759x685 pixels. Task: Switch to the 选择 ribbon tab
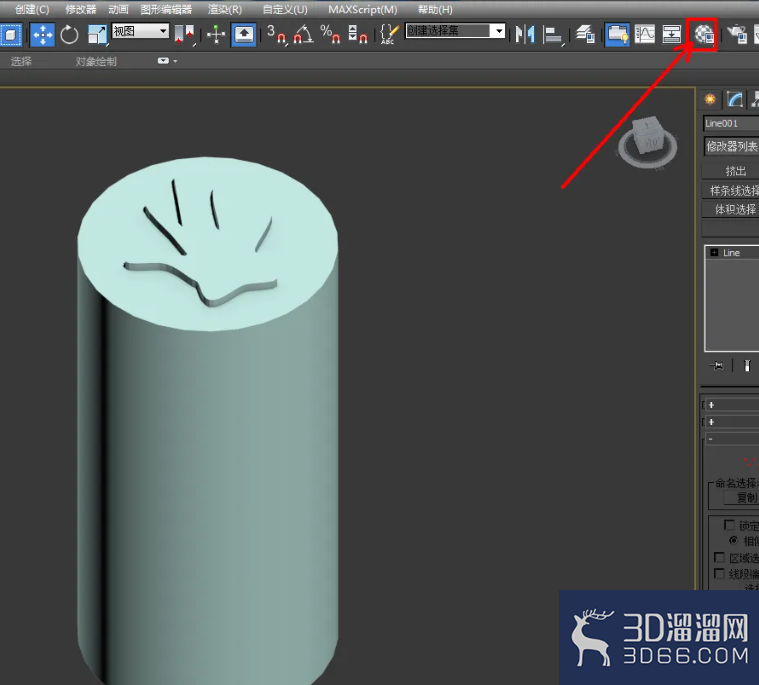point(21,61)
